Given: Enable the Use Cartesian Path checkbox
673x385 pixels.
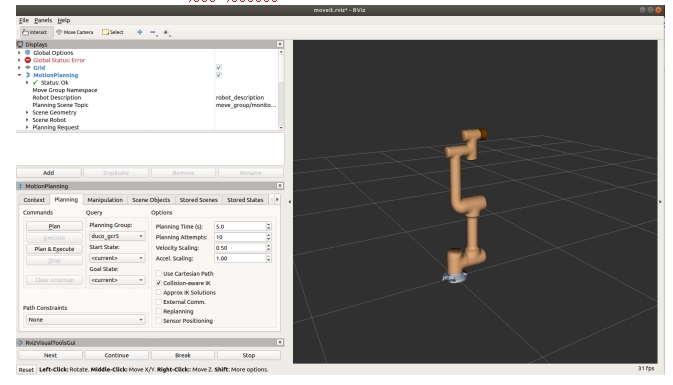Looking at the screenshot, I should tap(158, 273).
